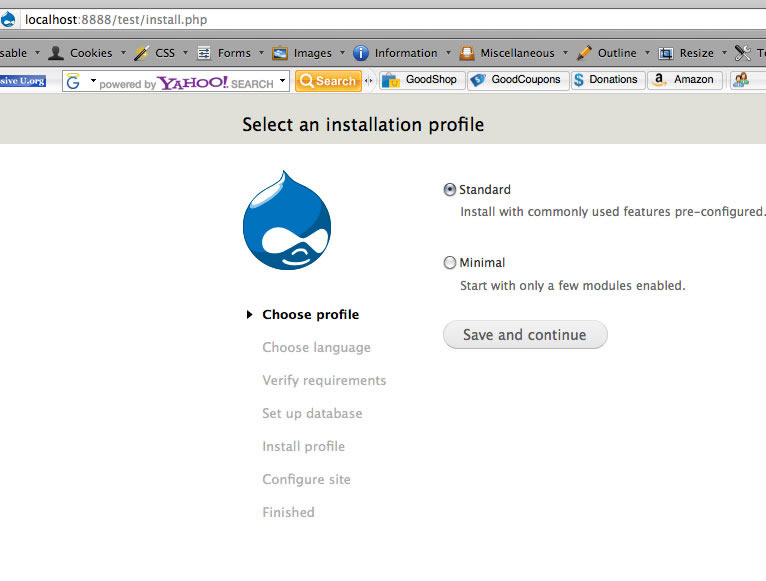The height and width of the screenshot is (581, 766).
Task: Click the Images picture icon
Action: 280,53
